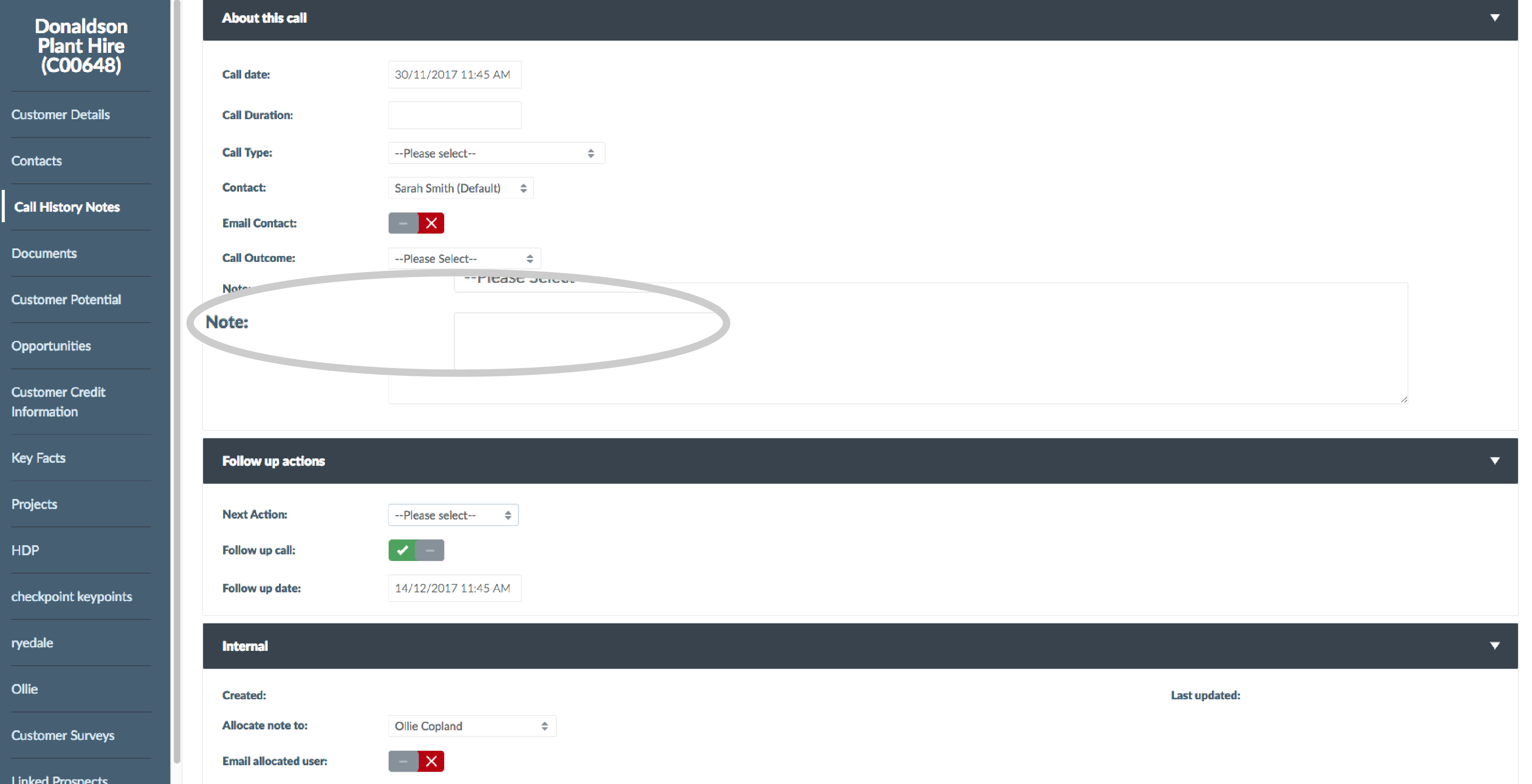This screenshot has height=784, width=1532.
Task: Open the Call Type dropdown
Action: 492,153
